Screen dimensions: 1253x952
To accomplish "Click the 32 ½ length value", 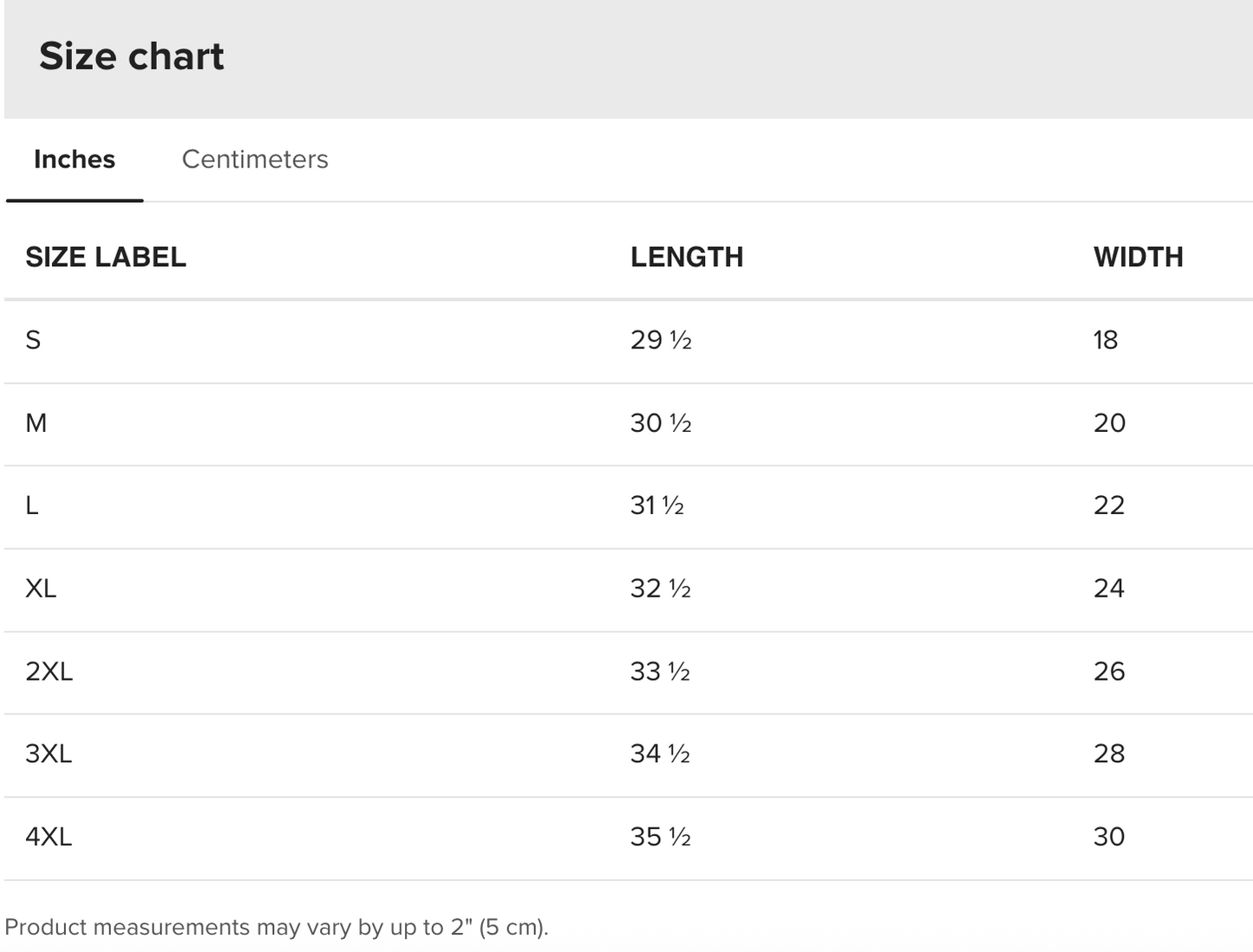I will [661, 589].
